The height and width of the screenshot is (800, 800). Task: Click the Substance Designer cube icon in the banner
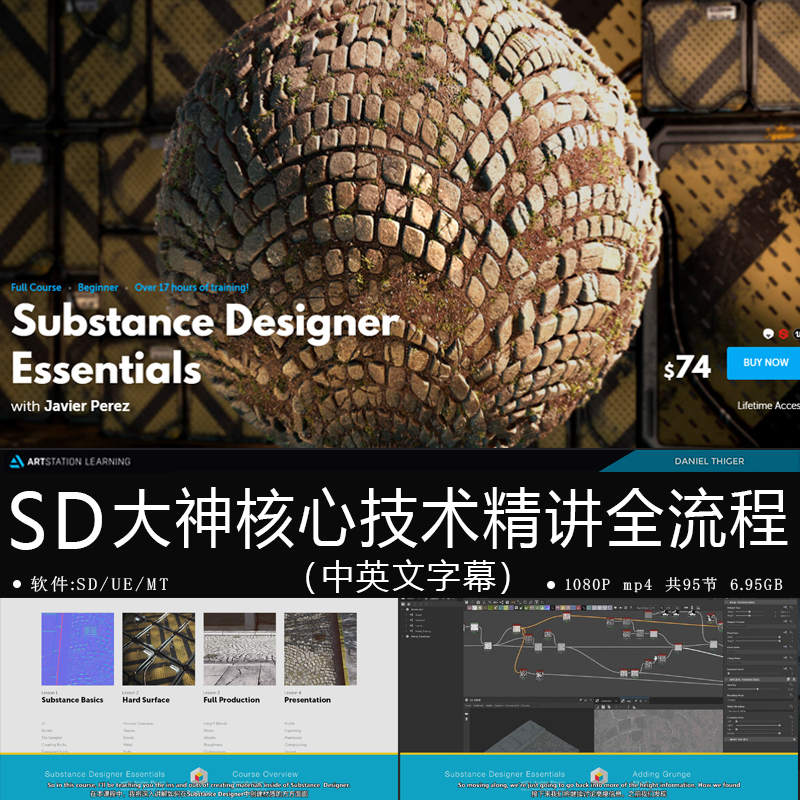click(597, 774)
